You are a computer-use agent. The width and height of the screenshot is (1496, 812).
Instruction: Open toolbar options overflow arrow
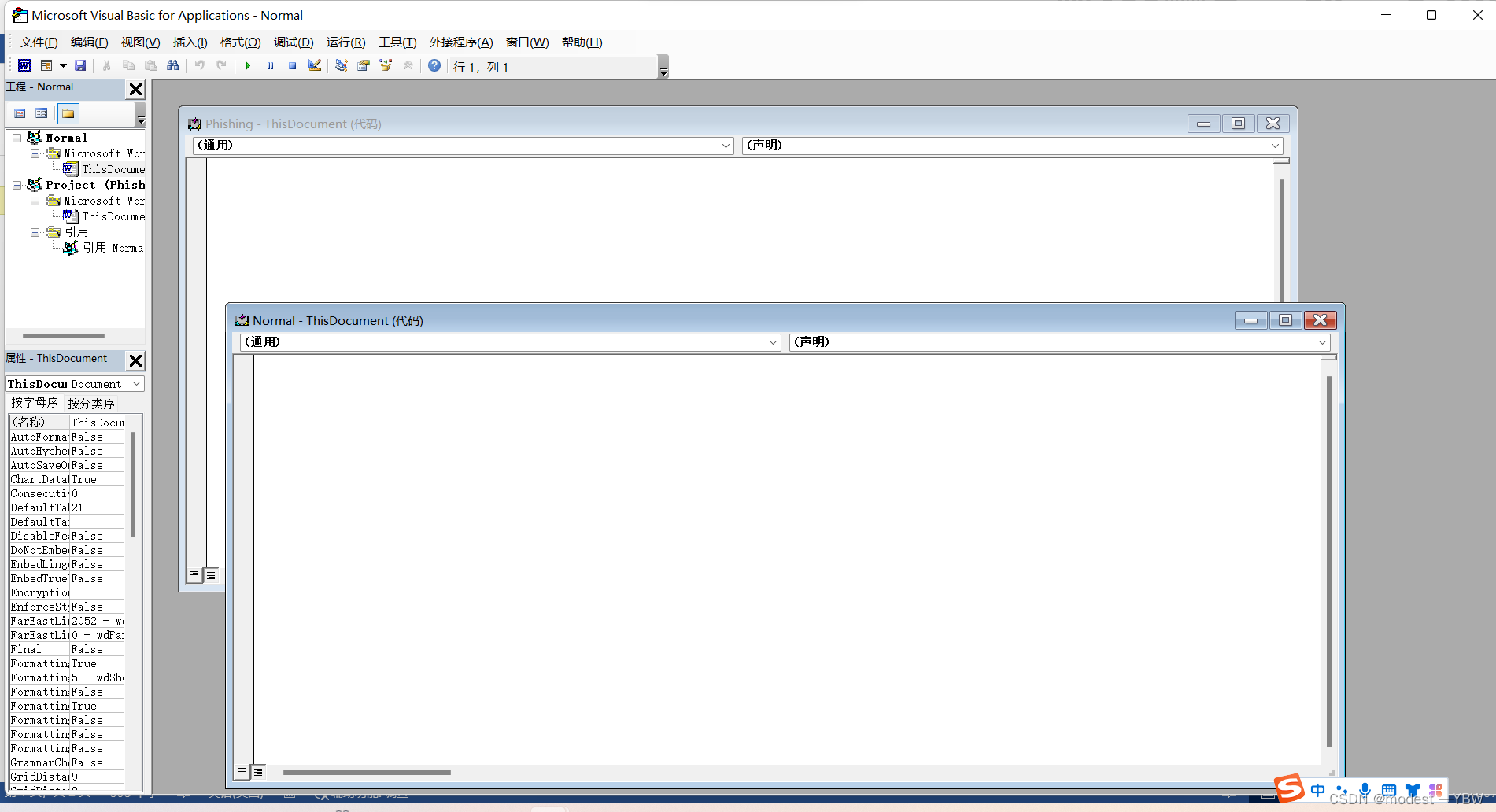point(663,67)
